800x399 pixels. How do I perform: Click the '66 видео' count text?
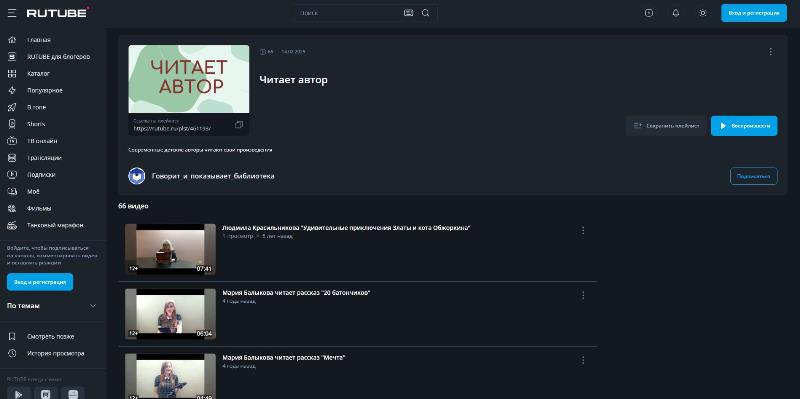pos(133,206)
